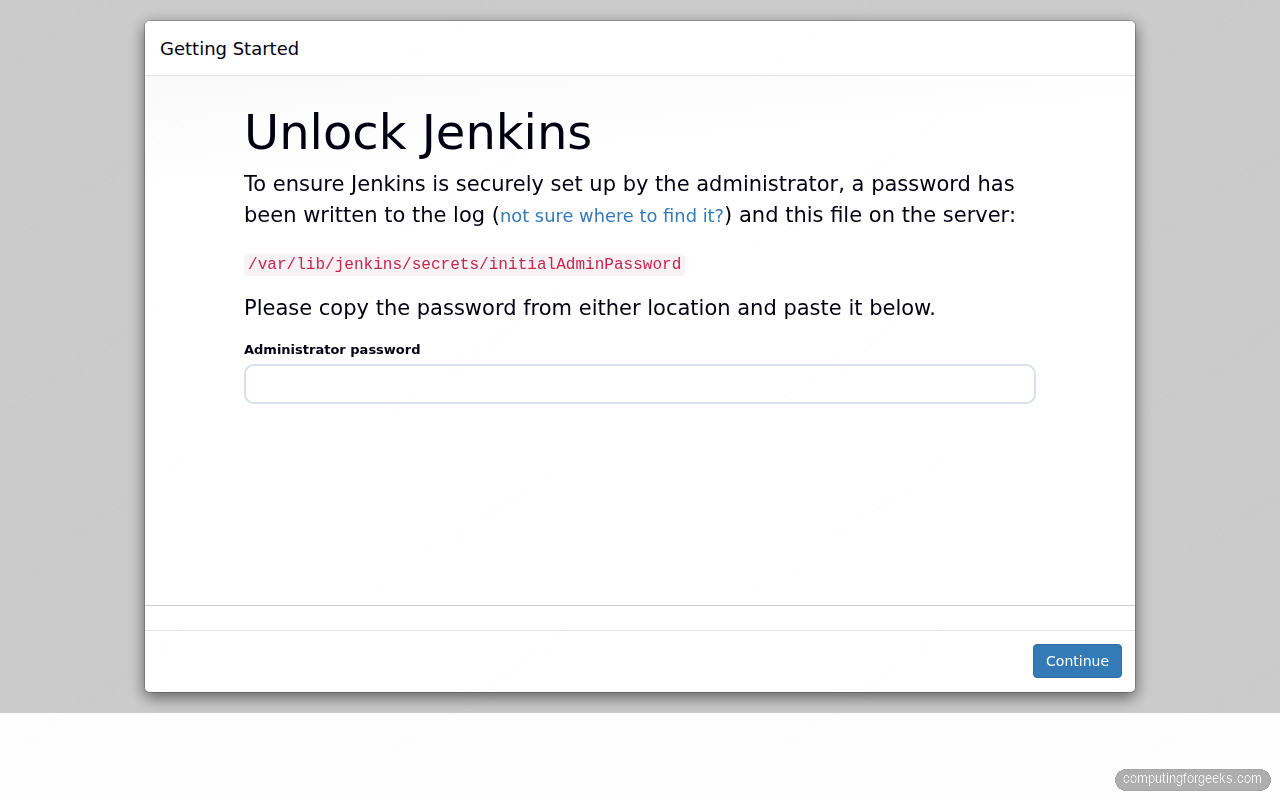Click the 'not sure where to find it?' link
The width and height of the screenshot is (1280, 800).
tap(611, 215)
